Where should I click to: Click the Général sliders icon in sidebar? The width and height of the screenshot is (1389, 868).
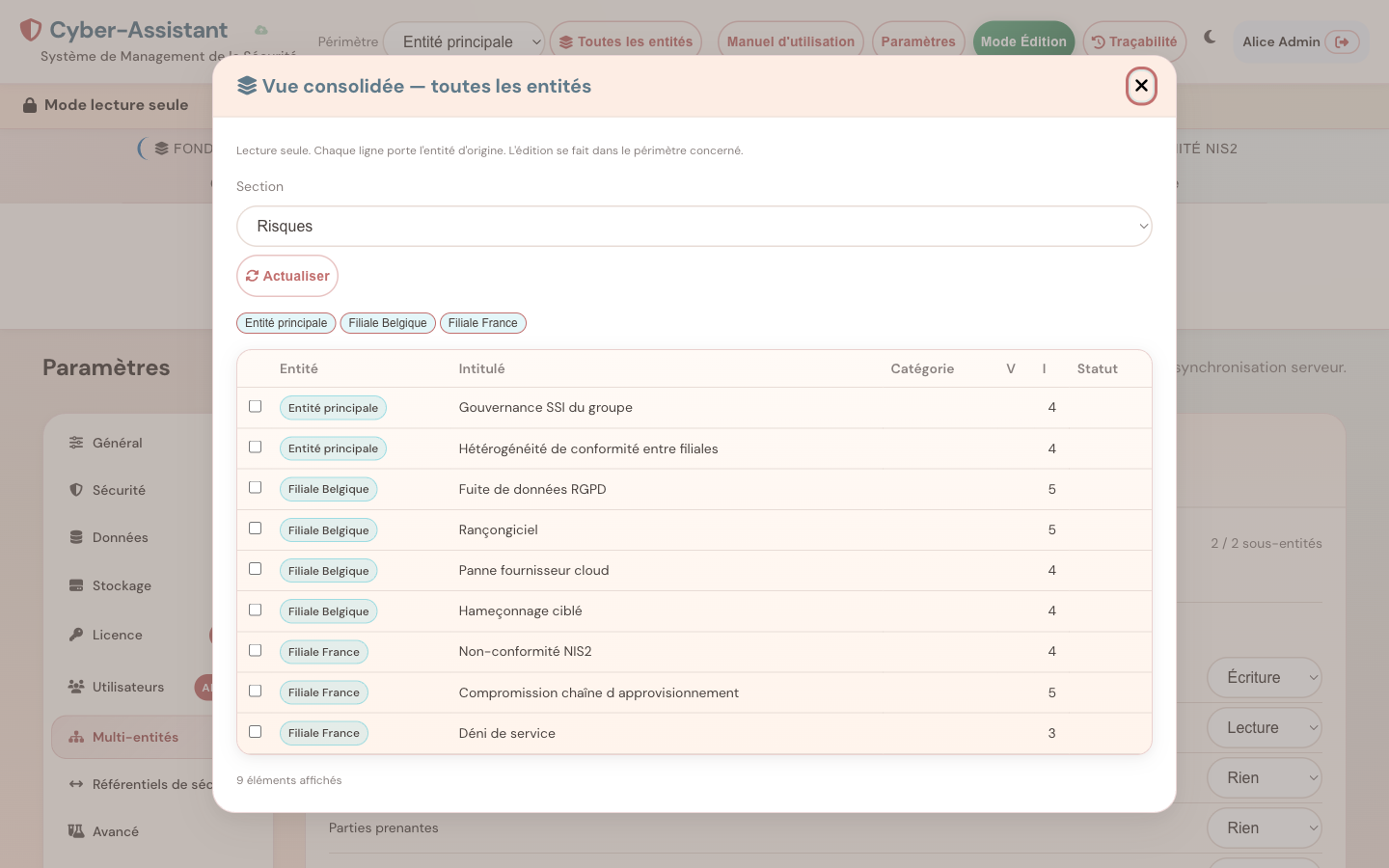(x=76, y=443)
